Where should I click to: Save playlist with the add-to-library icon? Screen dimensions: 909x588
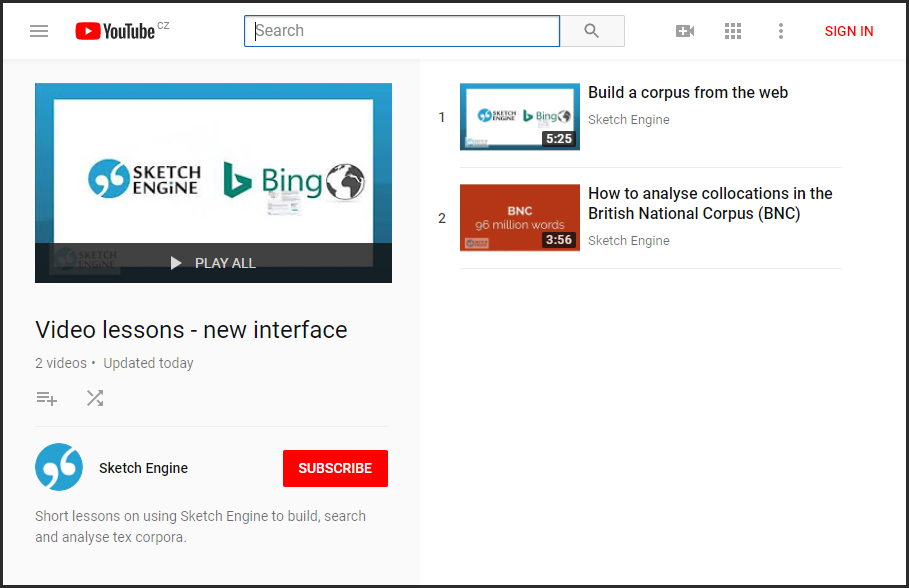46,398
